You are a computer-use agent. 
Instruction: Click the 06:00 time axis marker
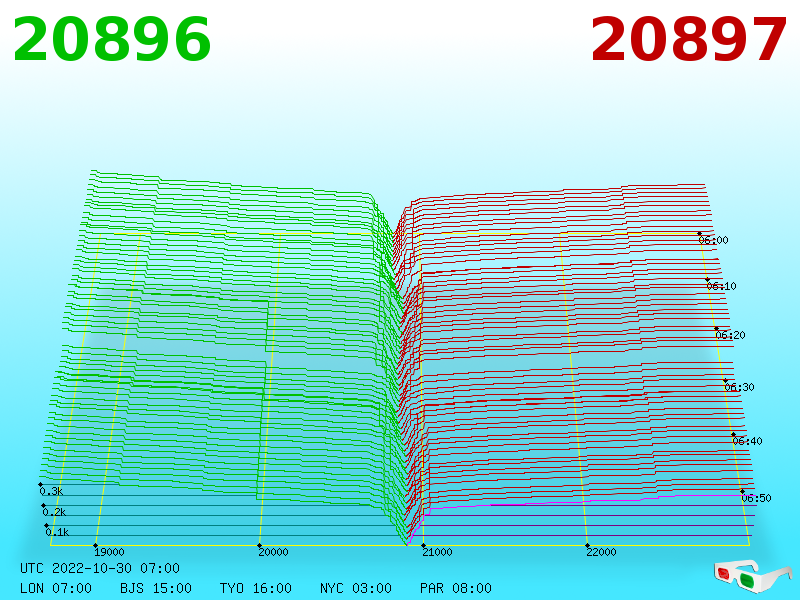pyautogui.click(x=713, y=240)
